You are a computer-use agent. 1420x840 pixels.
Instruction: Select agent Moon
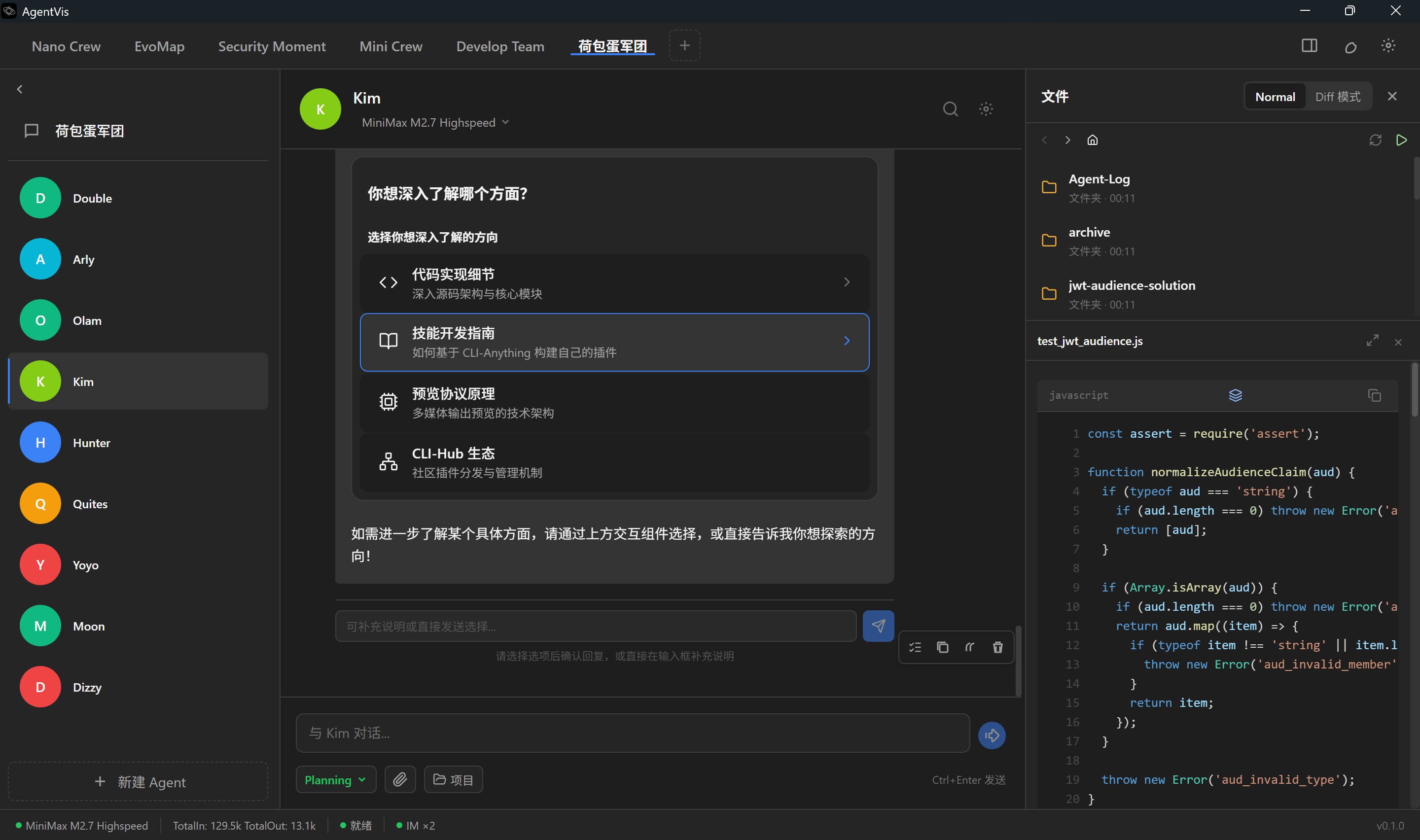(138, 626)
